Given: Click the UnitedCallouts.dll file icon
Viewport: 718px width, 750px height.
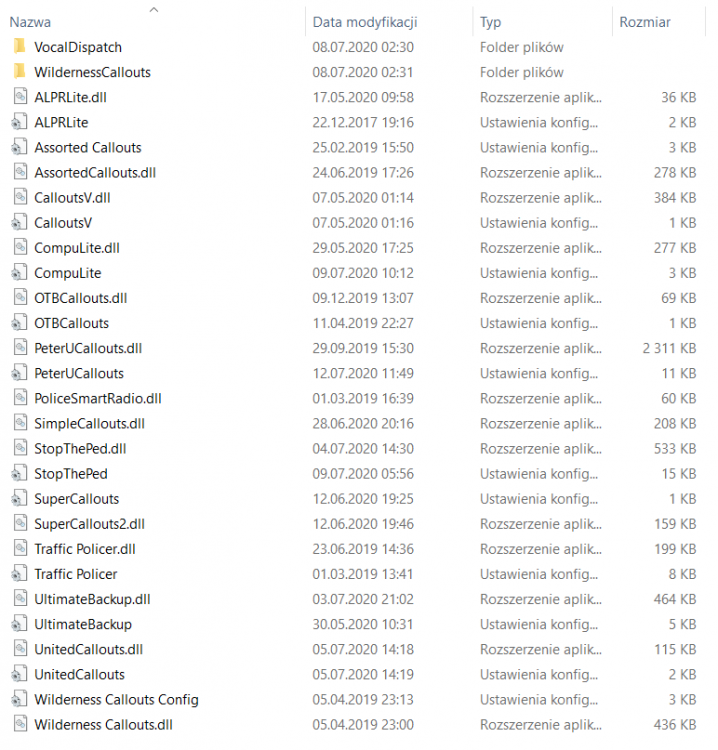Looking at the screenshot, I should click(x=20, y=650).
